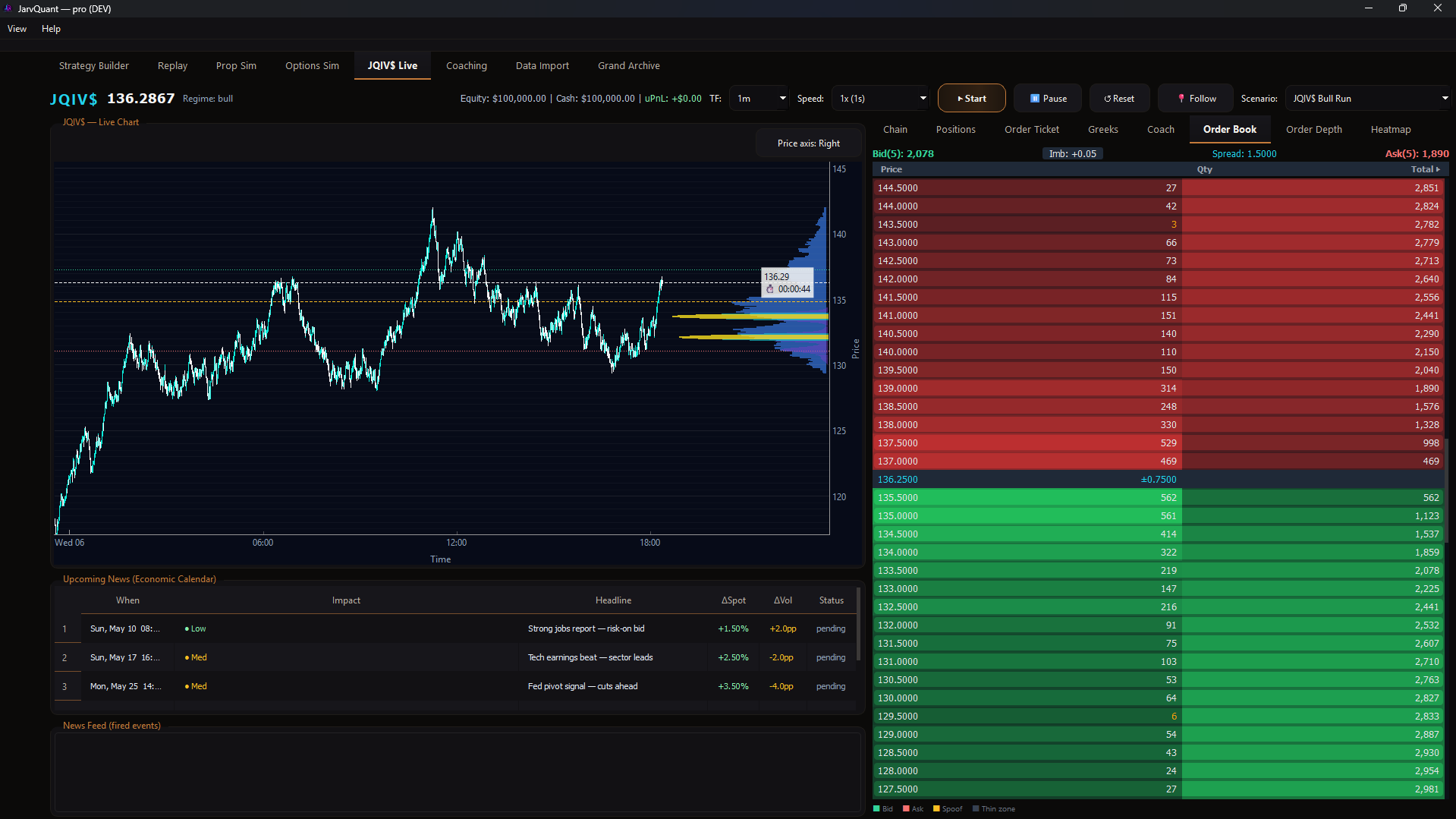Click the Regime: bull label

208,99
